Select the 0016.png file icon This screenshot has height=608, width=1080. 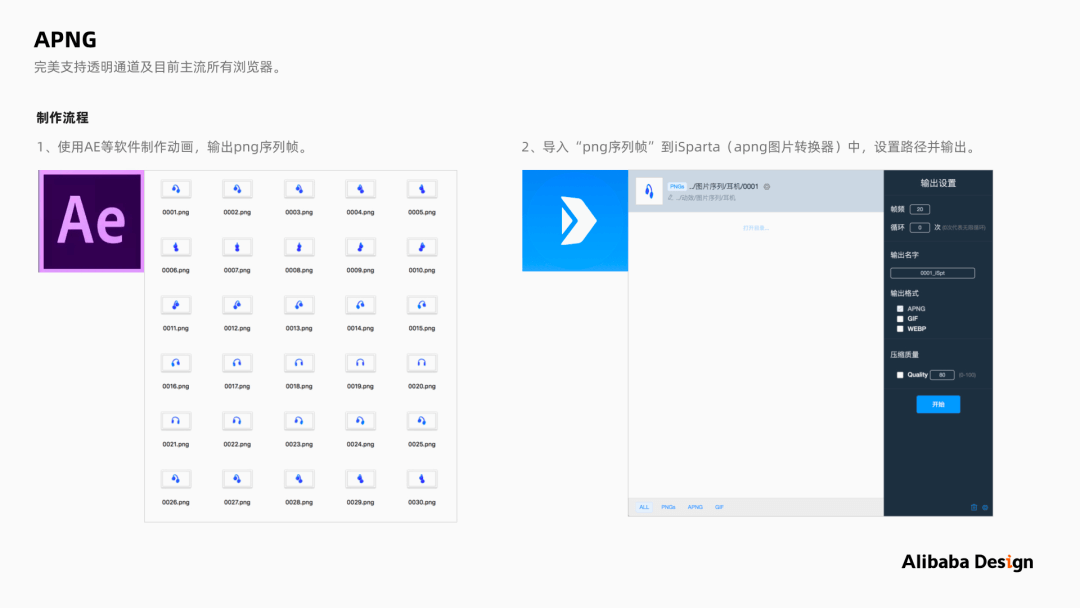[176, 363]
